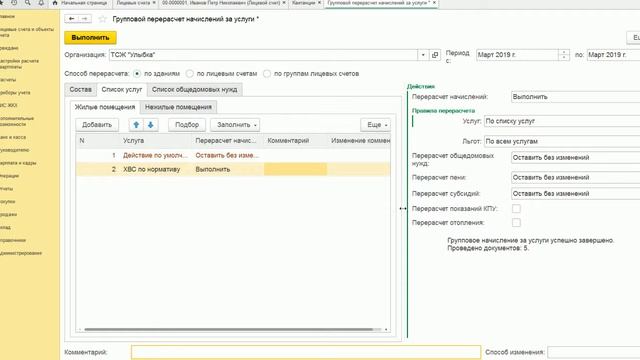
Task: Click the Перерасчет начисления column header
Action: (227, 140)
